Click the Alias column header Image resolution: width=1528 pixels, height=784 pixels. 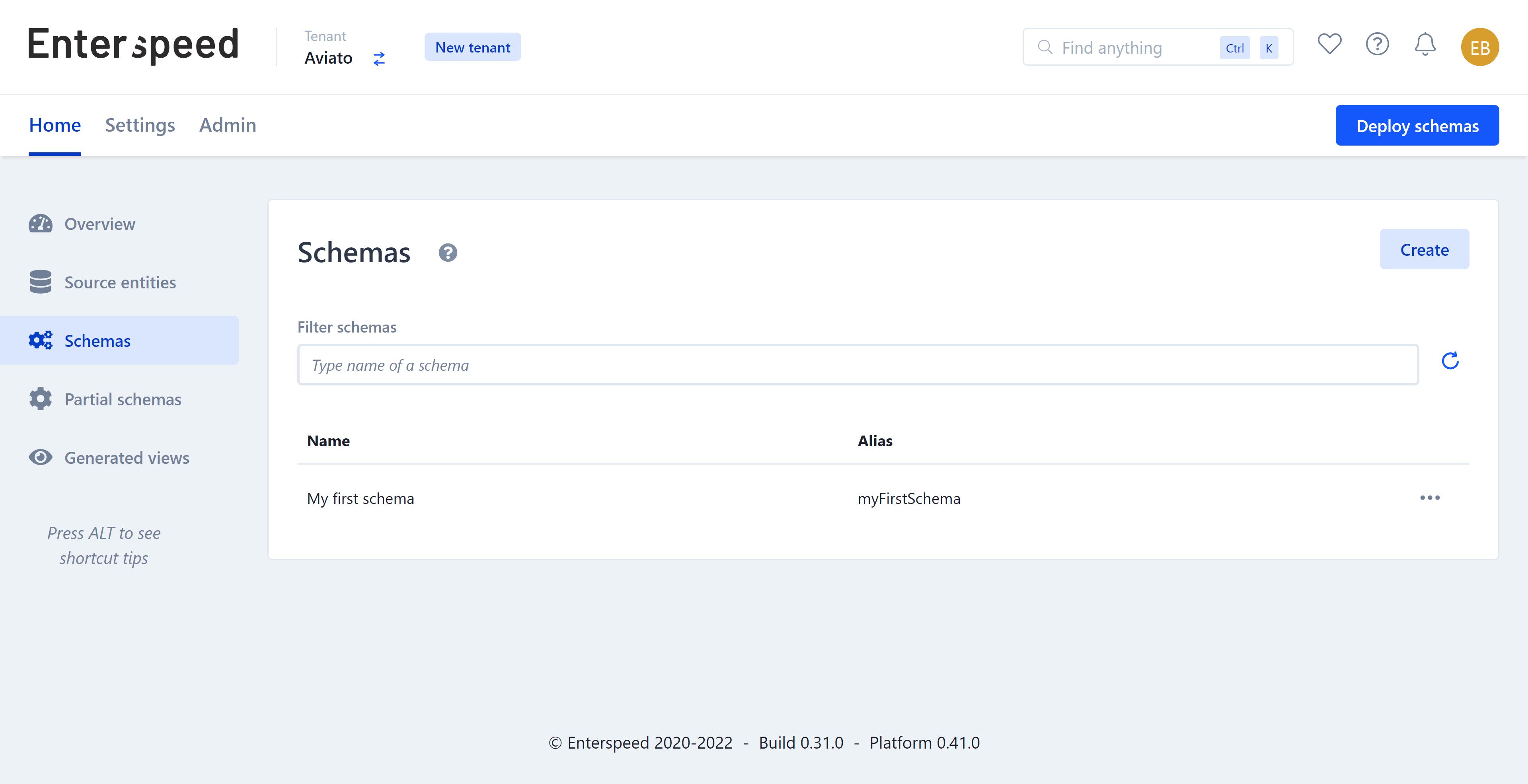pyautogui.click(x=875, y=441)
